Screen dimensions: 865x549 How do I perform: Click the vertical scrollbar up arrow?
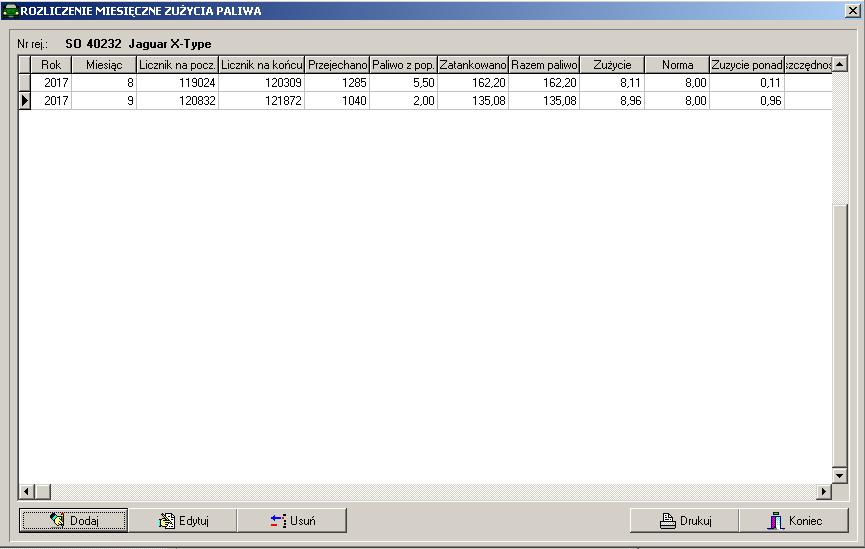[840, 64]
